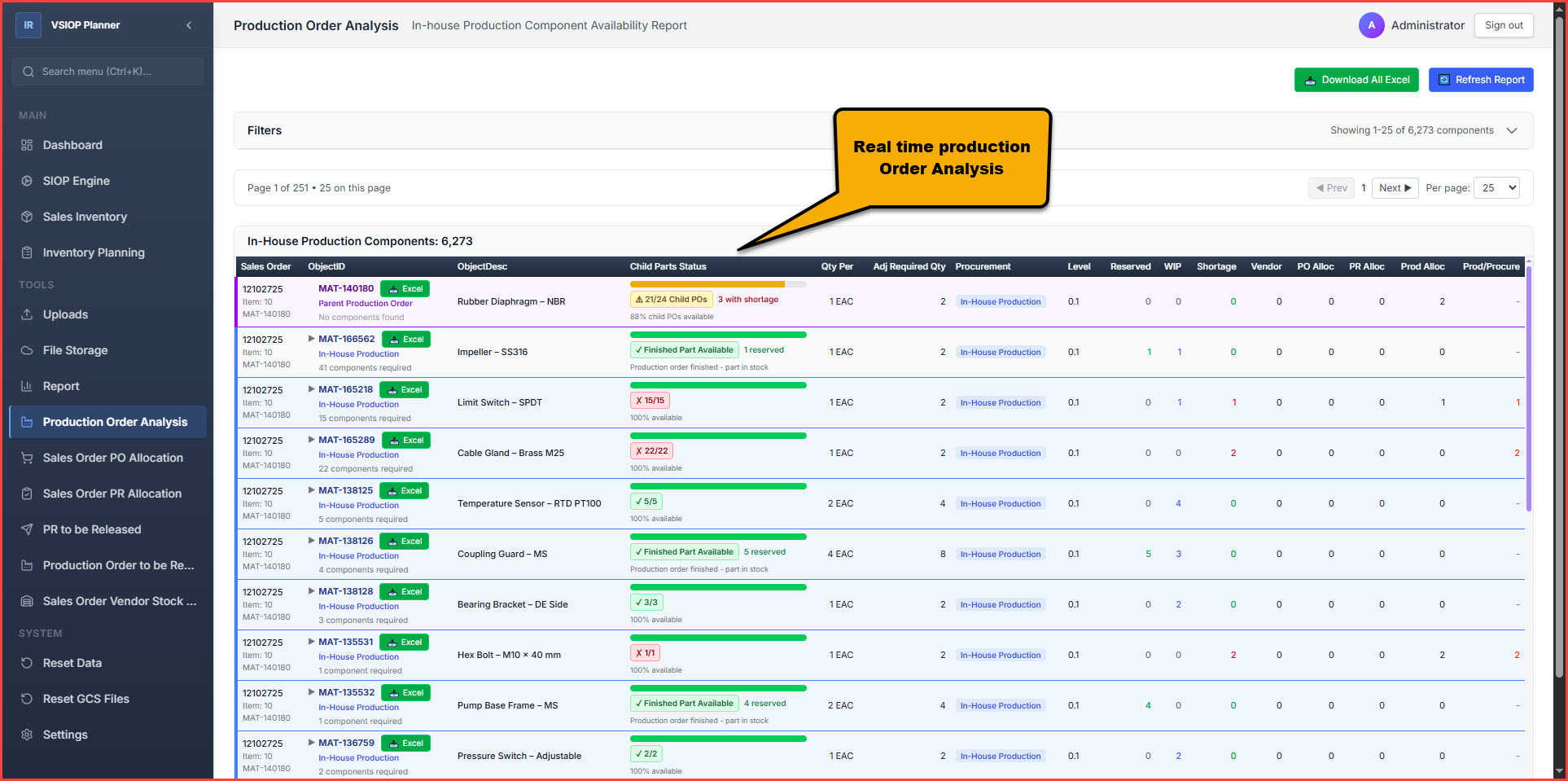Click the Settings gear icon
This screenshot has width=1568, height=781.
pyautogui.click(x=27, y=735)
